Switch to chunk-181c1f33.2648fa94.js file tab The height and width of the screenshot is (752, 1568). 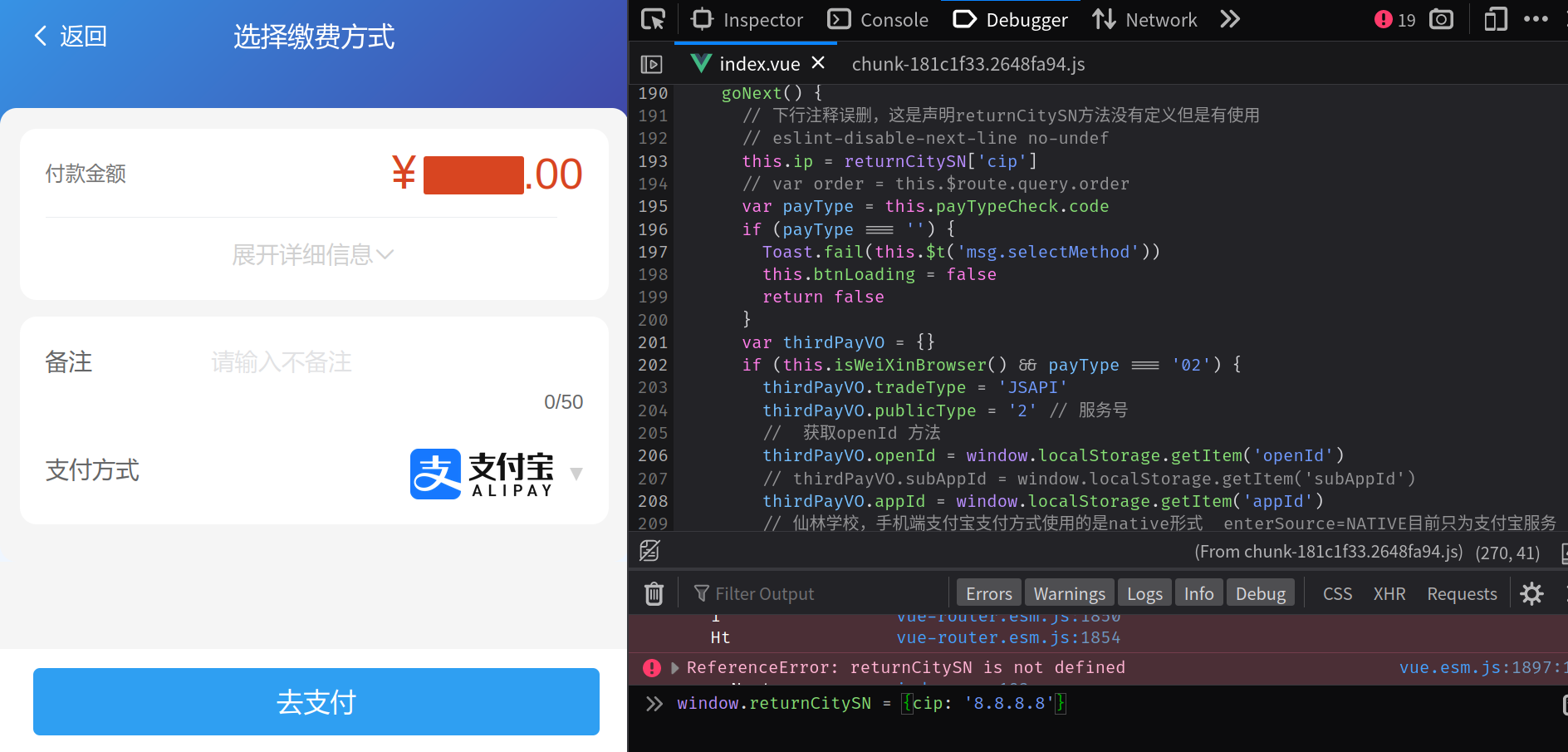coord(968,64)
